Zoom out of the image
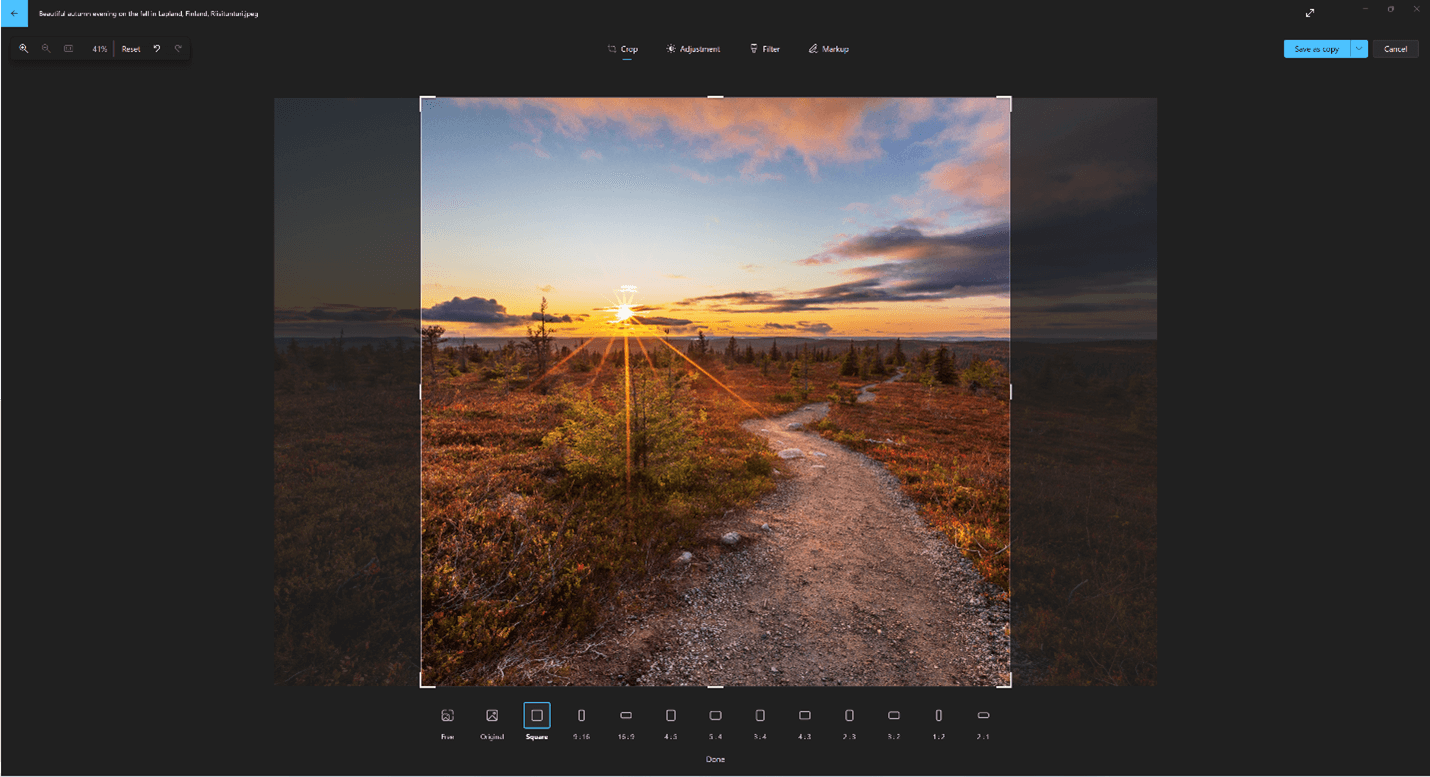This screenshot has height=777, width=1430. point(46,48)
